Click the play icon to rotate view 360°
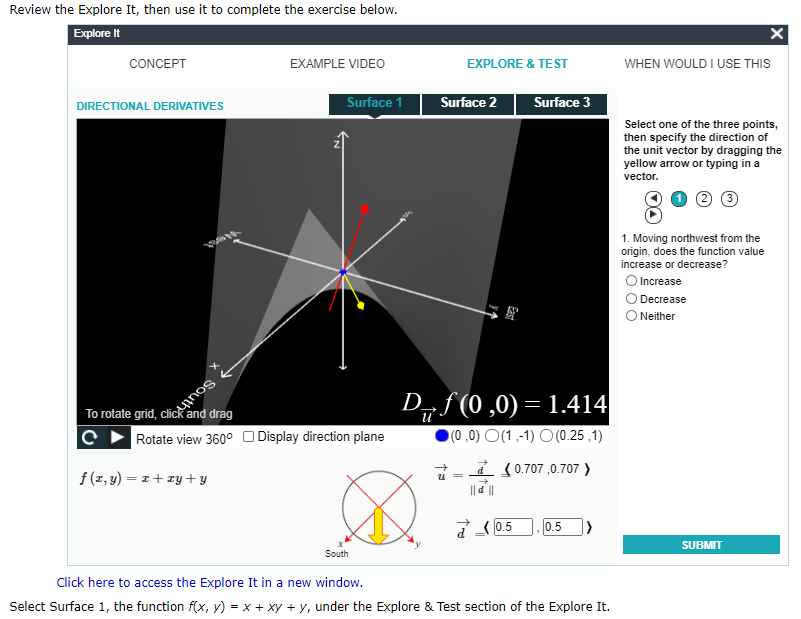The image size is (801, 619). (115, 437)
